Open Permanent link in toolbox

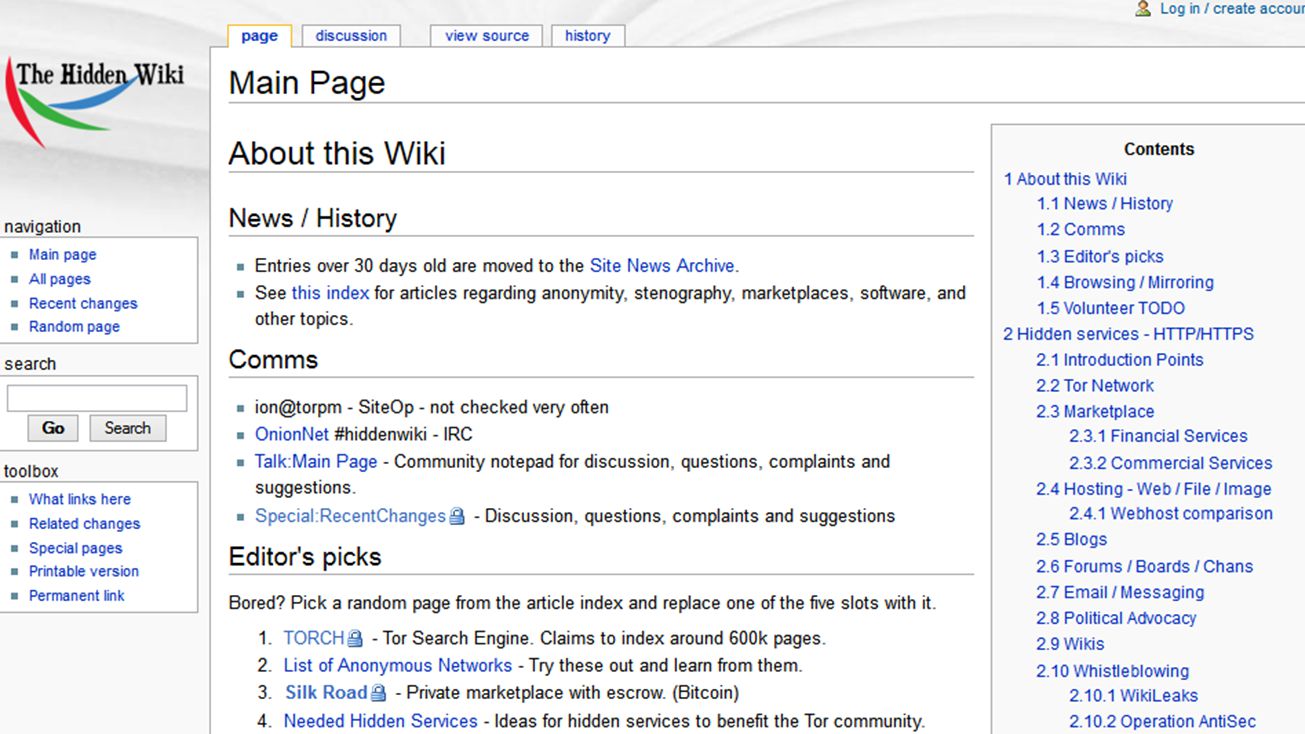point(77,595)
